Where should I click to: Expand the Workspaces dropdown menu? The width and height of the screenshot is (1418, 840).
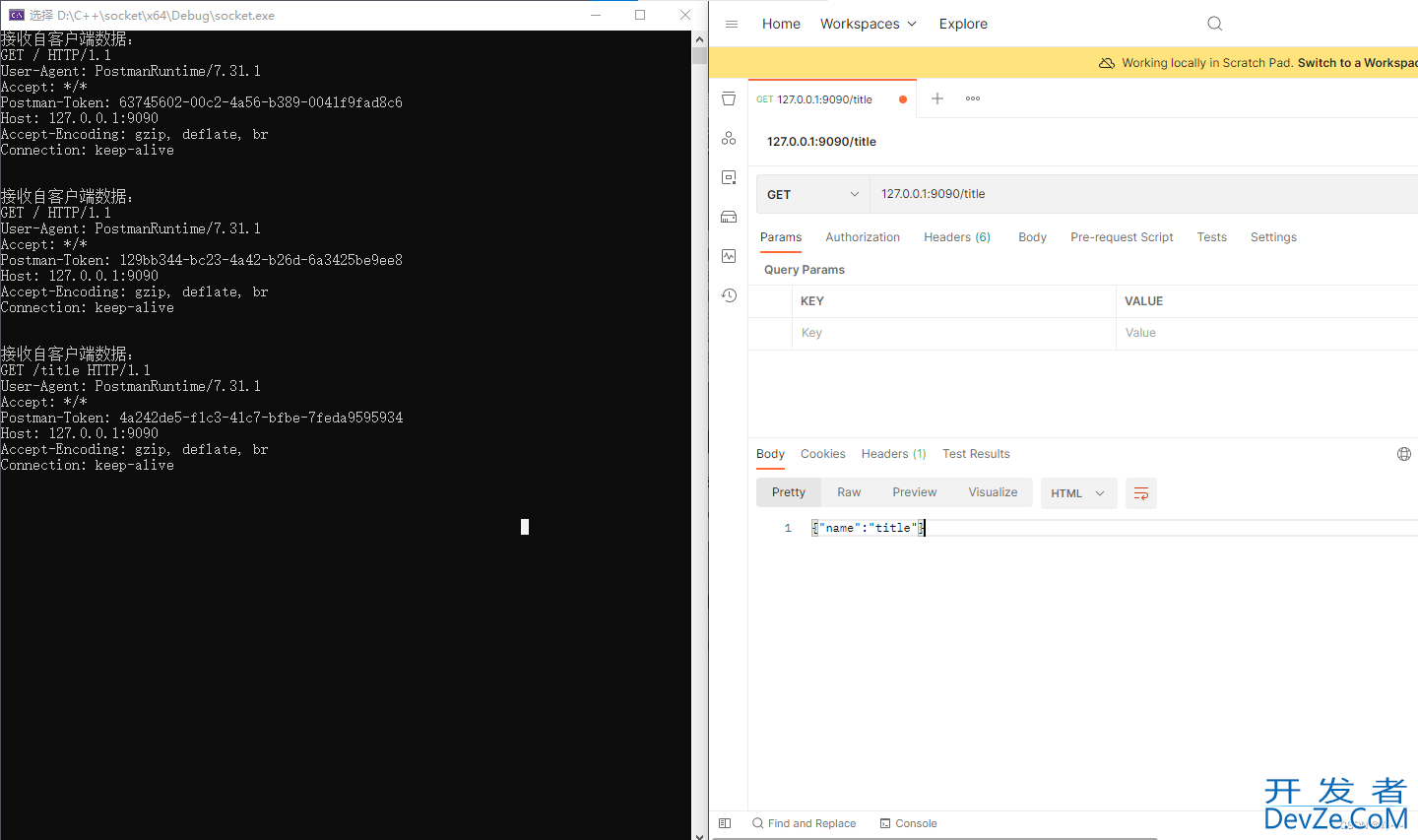point(869,24)
